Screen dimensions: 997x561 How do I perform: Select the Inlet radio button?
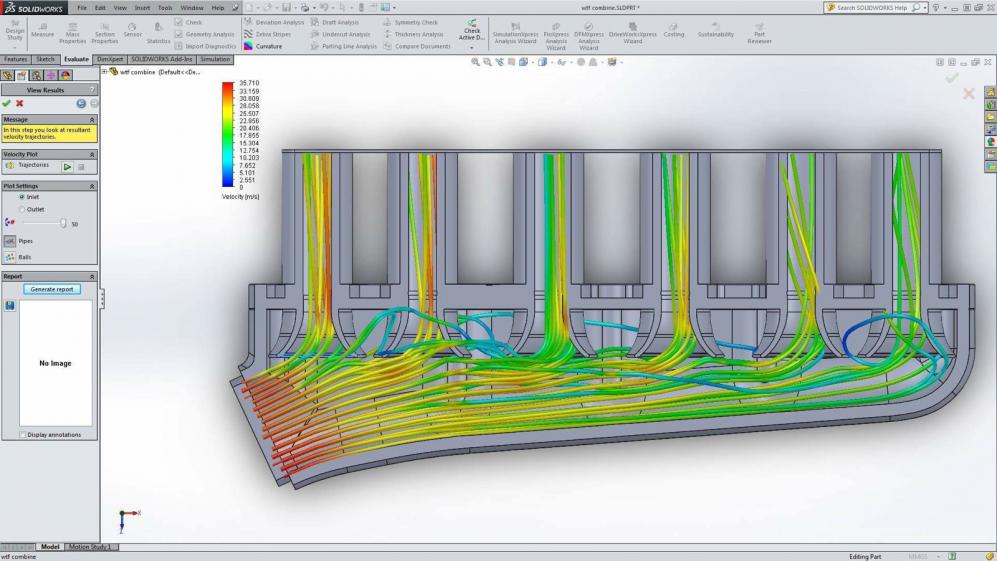[22, 197]
